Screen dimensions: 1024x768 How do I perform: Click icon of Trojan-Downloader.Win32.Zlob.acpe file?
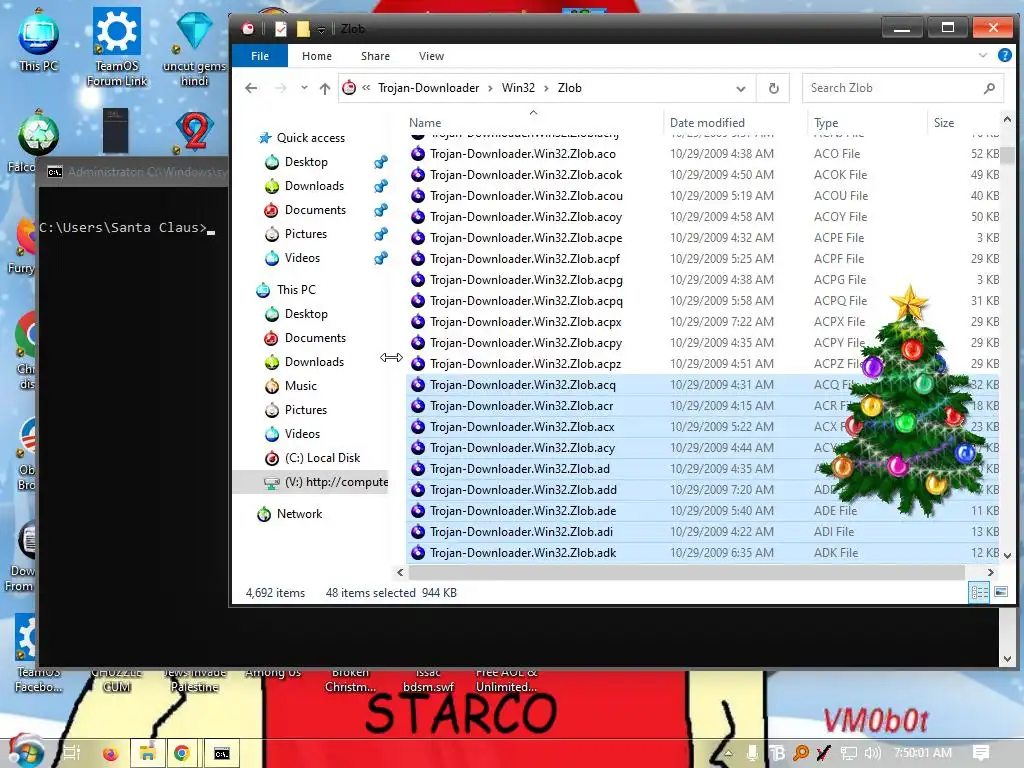click(x=418, y=238)
